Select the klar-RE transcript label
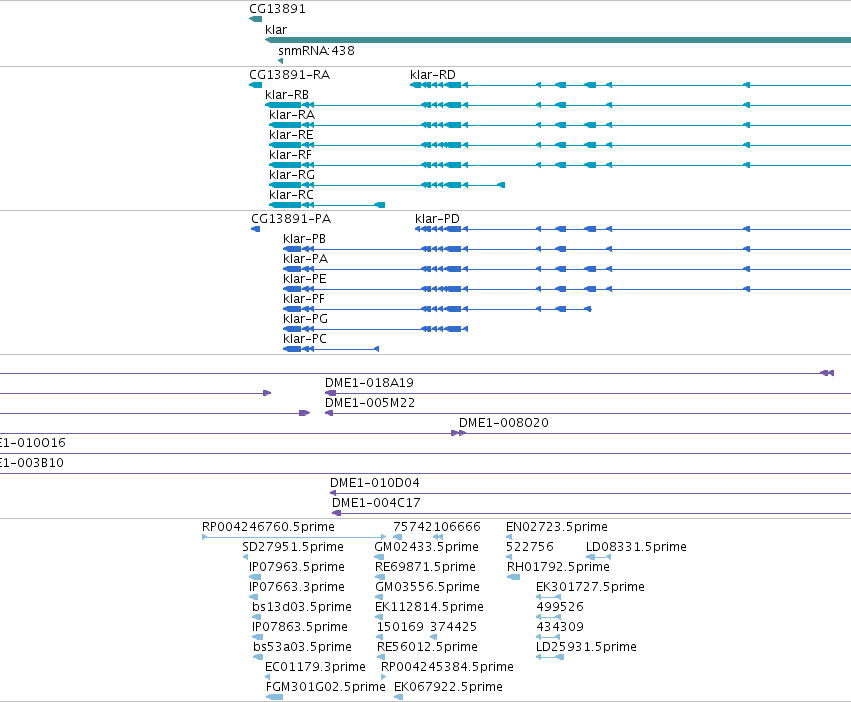This screenshot has width=851, height=702. click(x=291, y=135)
